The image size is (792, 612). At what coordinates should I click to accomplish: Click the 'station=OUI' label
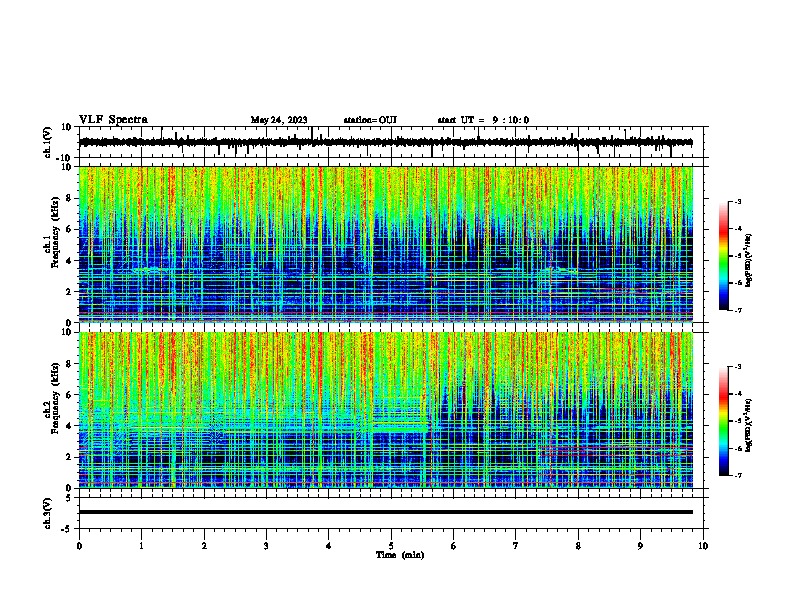(370, 120)
